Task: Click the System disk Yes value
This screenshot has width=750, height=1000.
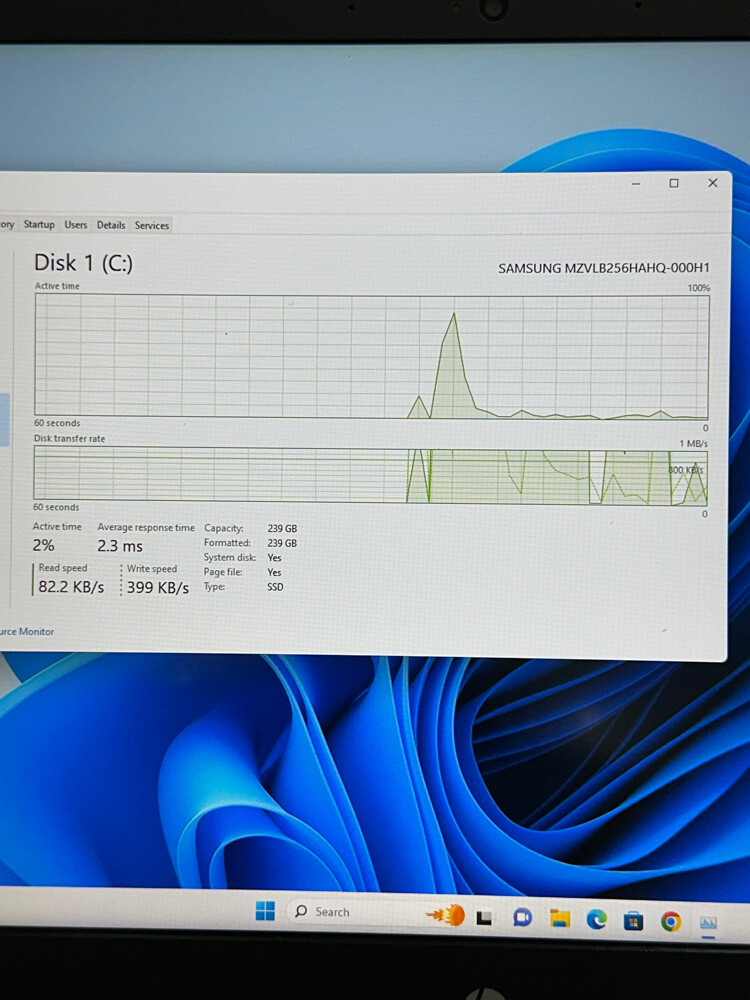Action: [274, 557]
